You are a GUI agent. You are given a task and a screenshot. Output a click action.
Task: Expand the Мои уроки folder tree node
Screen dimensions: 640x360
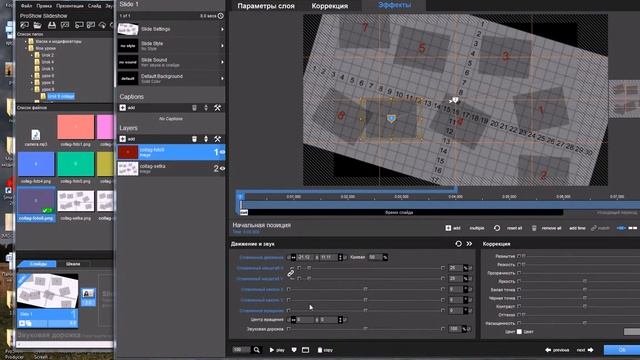(x=26, y=48)
